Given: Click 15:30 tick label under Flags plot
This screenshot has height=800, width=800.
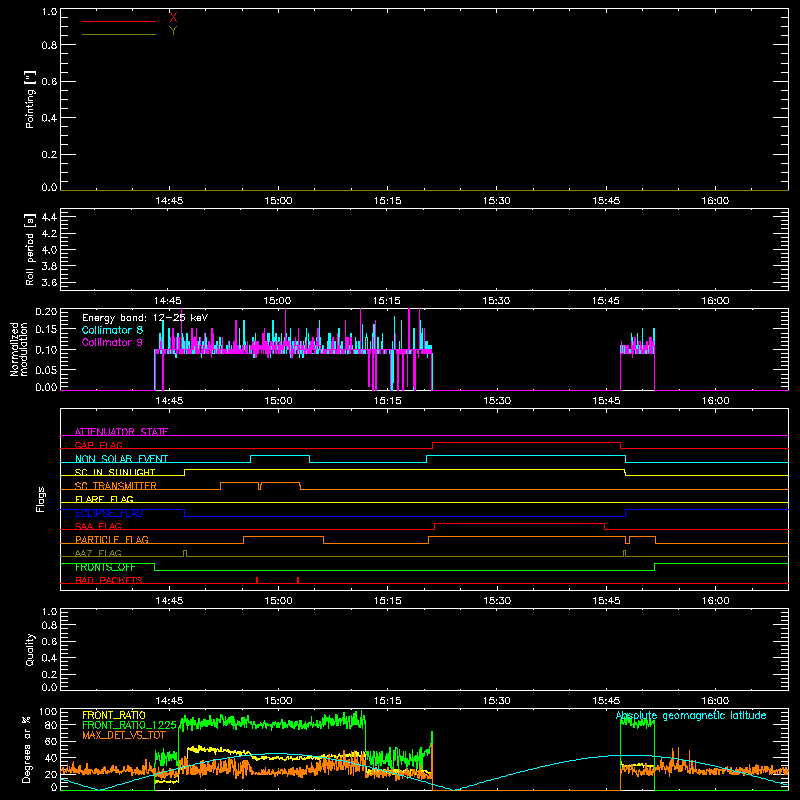Looking at the screenshot, I should pyautogui.click(x=496, y=601).
